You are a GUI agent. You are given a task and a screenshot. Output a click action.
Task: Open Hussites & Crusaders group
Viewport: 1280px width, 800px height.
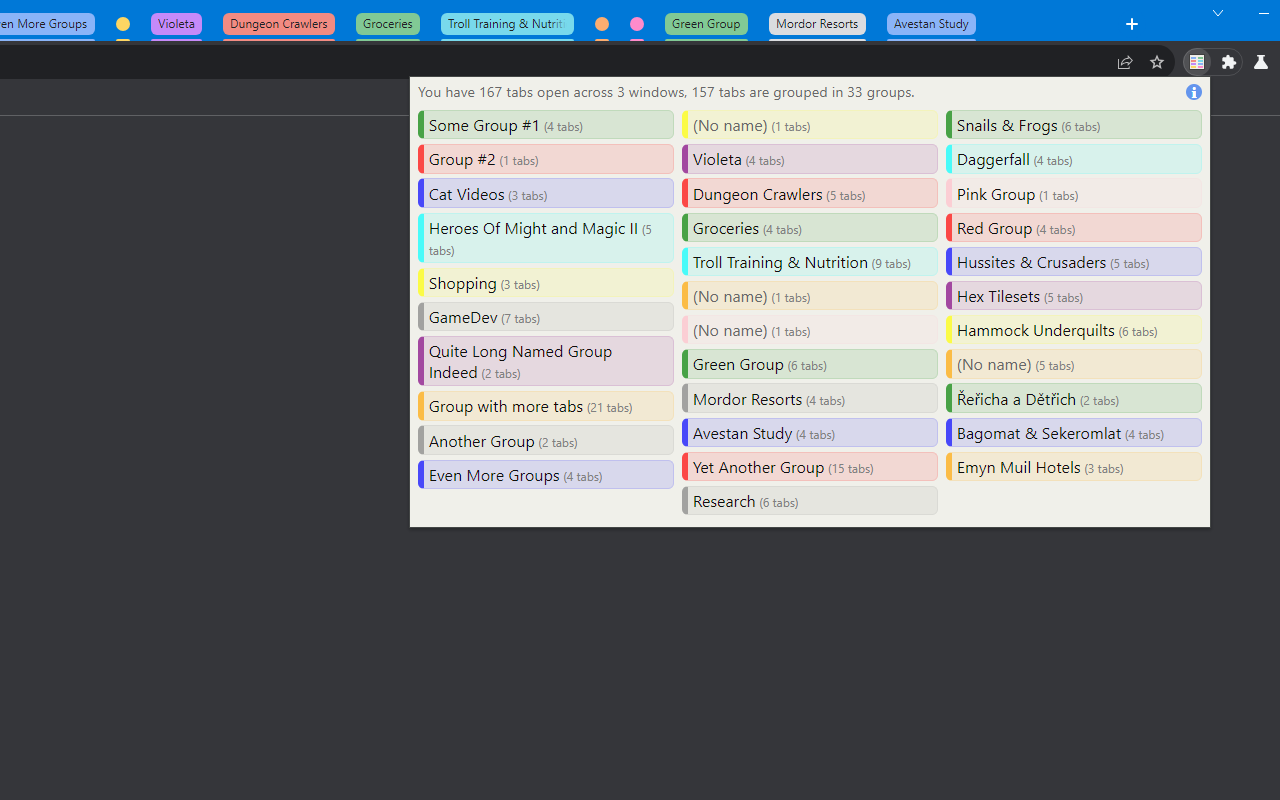(1074, 262)
